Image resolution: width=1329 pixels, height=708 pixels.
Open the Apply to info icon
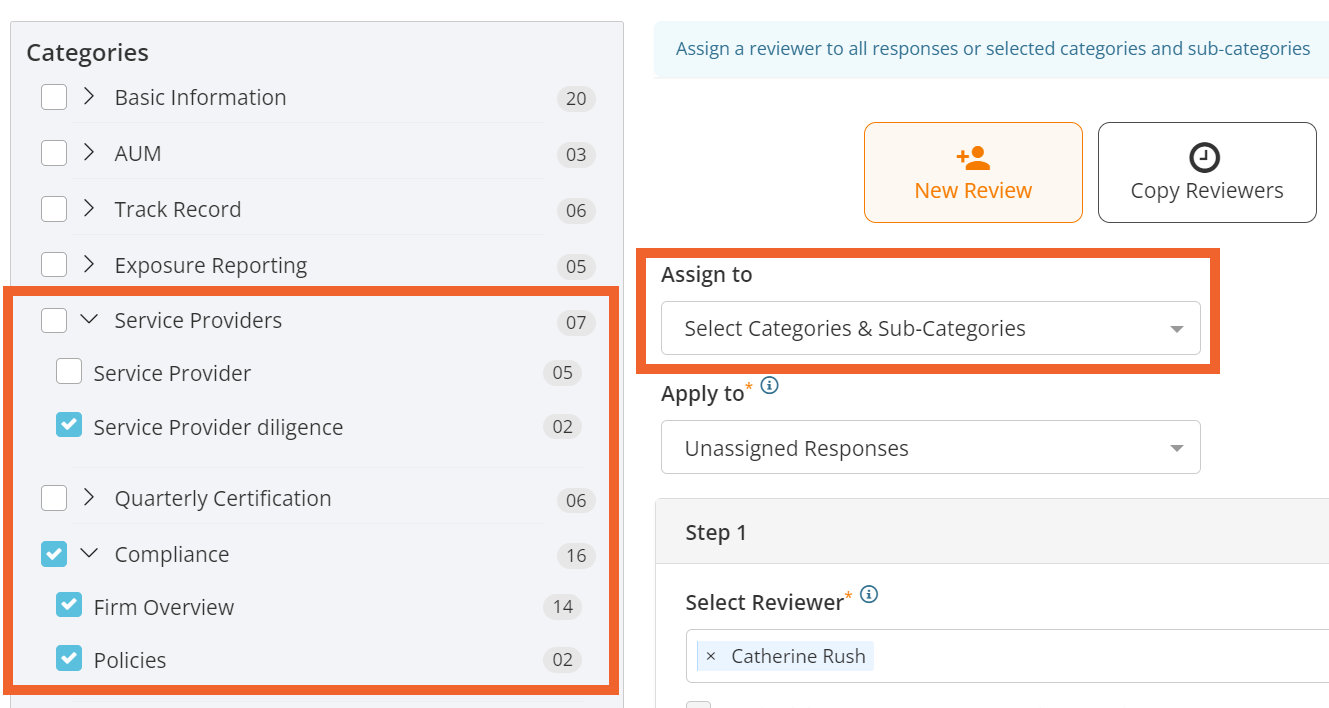coord(769,386)
